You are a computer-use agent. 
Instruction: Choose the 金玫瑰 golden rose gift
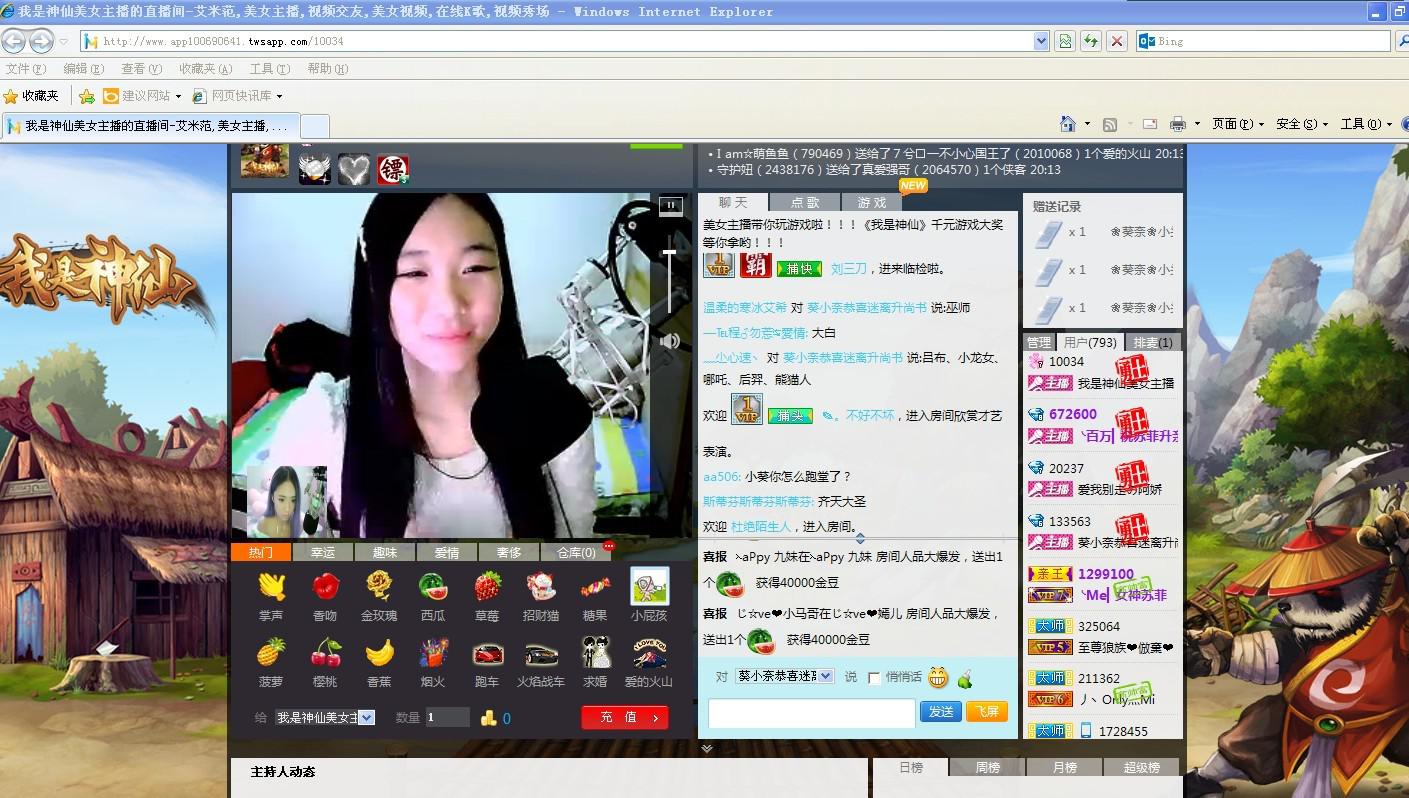click(378, 586)
